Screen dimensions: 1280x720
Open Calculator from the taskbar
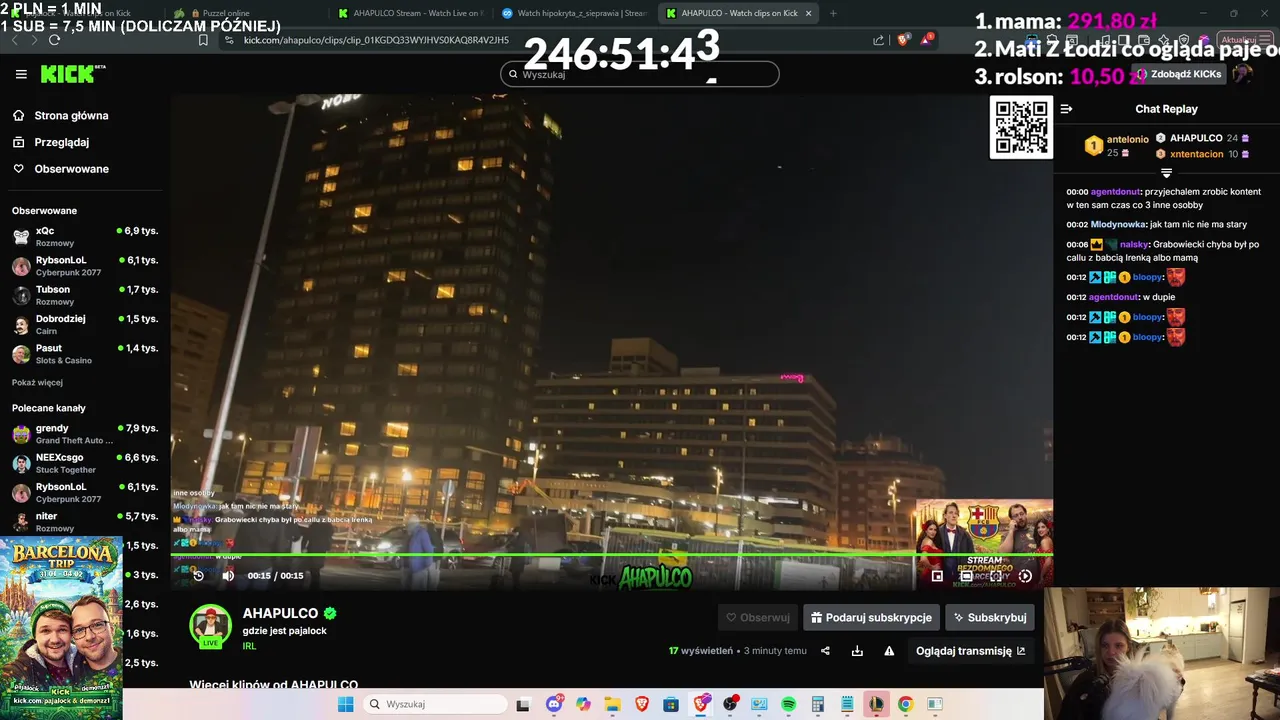tap(817, 704)
